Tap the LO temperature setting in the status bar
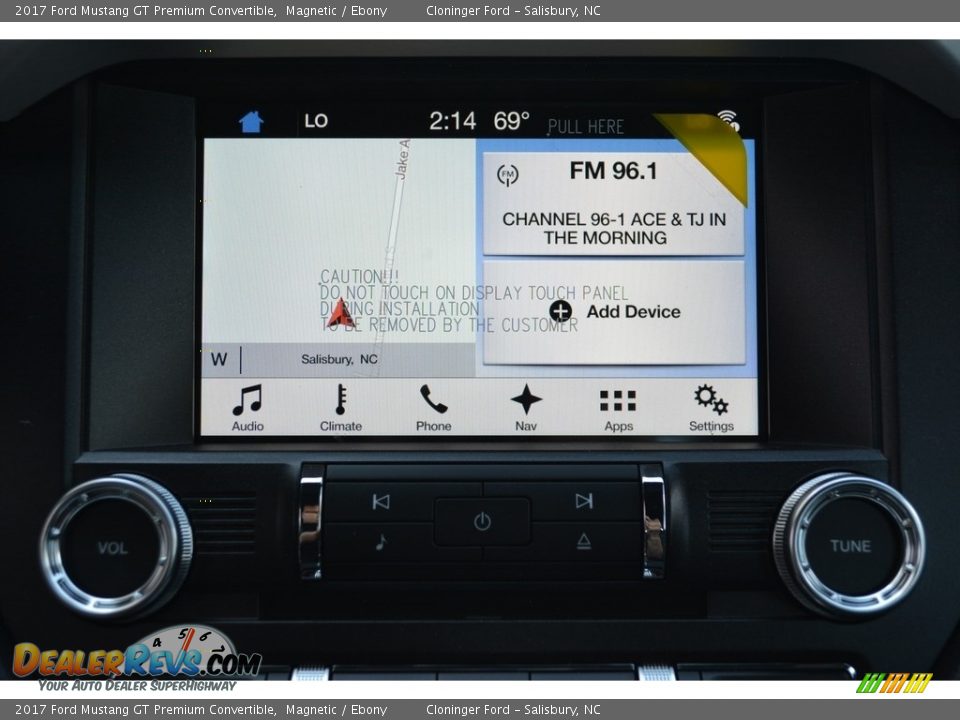 pyautogui.click(x=316, y=121)
